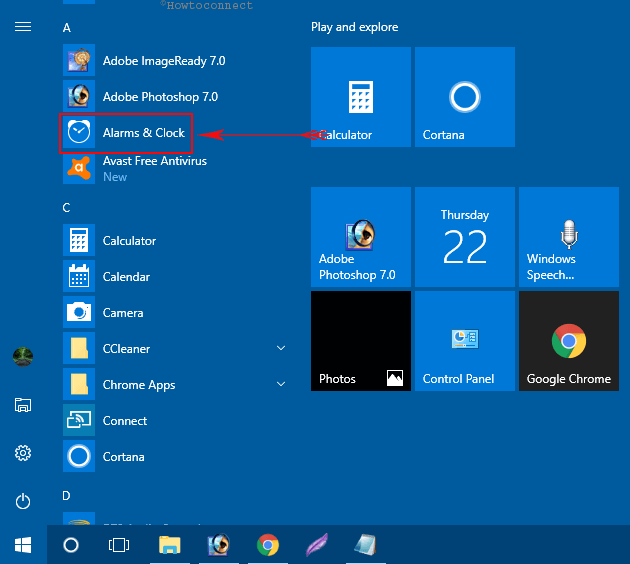Image resolution: width=630 pixels, height=564 pixels.
Task: Open the Cortana tile
Action: (465, 97)
